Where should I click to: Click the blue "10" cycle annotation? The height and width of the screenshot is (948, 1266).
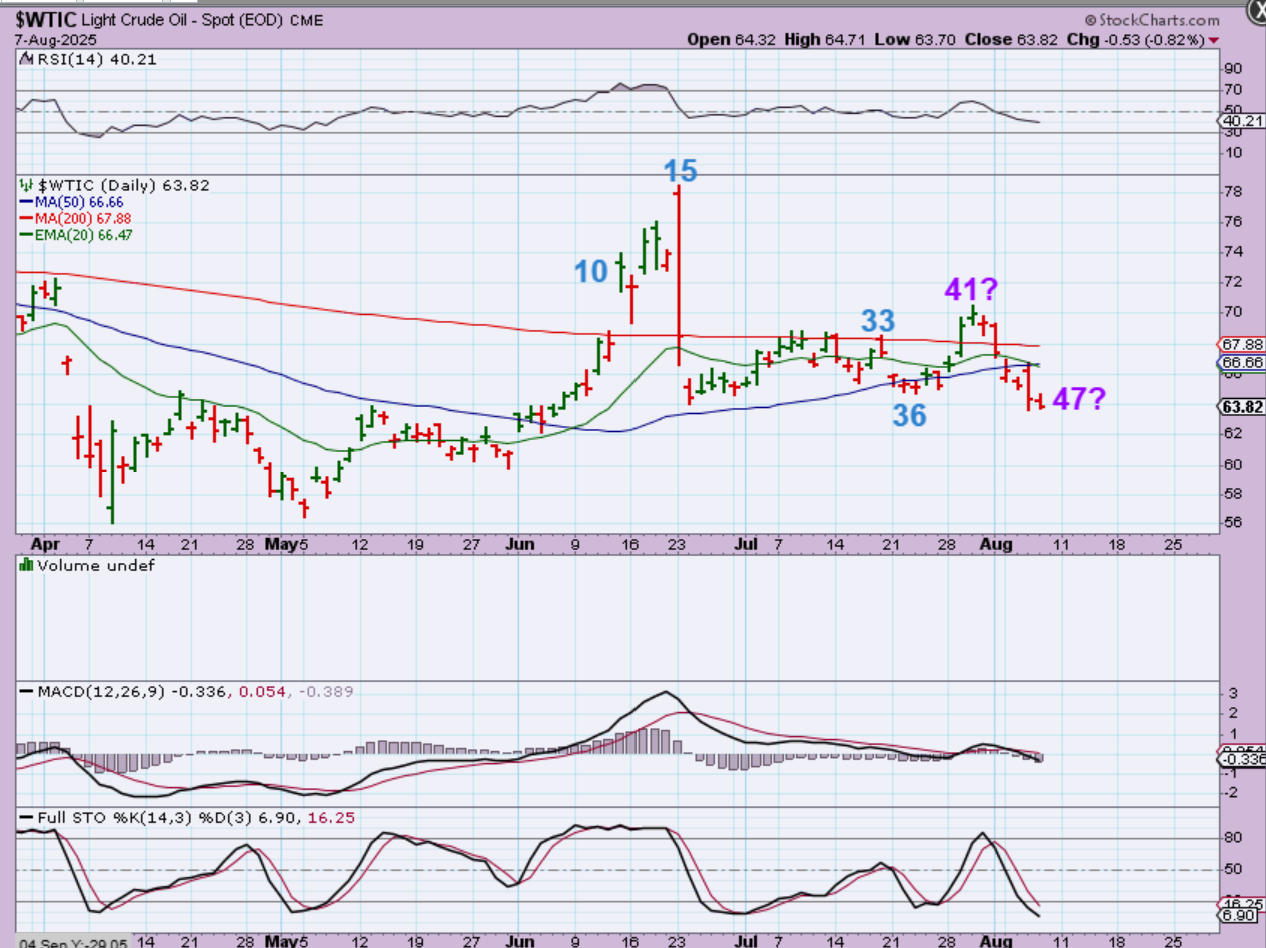pyautogui.click(x=590, y=271)
